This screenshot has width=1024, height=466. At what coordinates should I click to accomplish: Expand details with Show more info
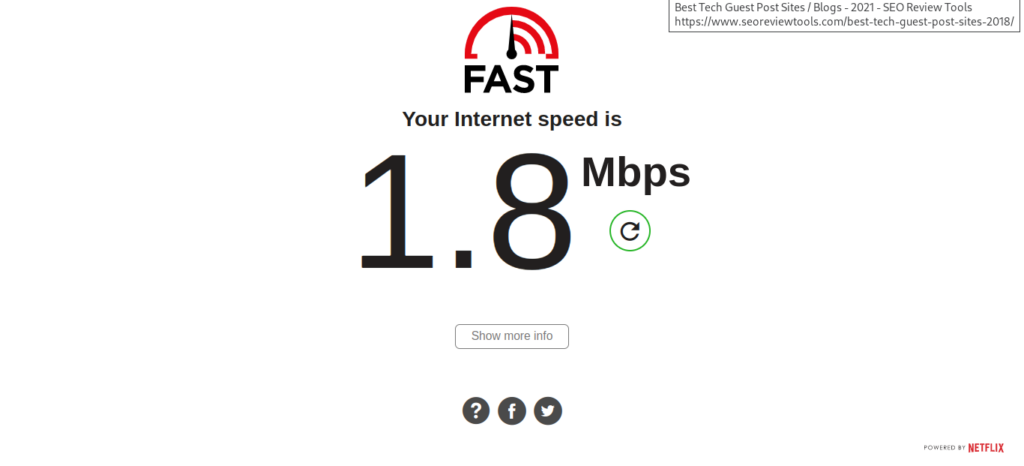click(x=512, y=336)
